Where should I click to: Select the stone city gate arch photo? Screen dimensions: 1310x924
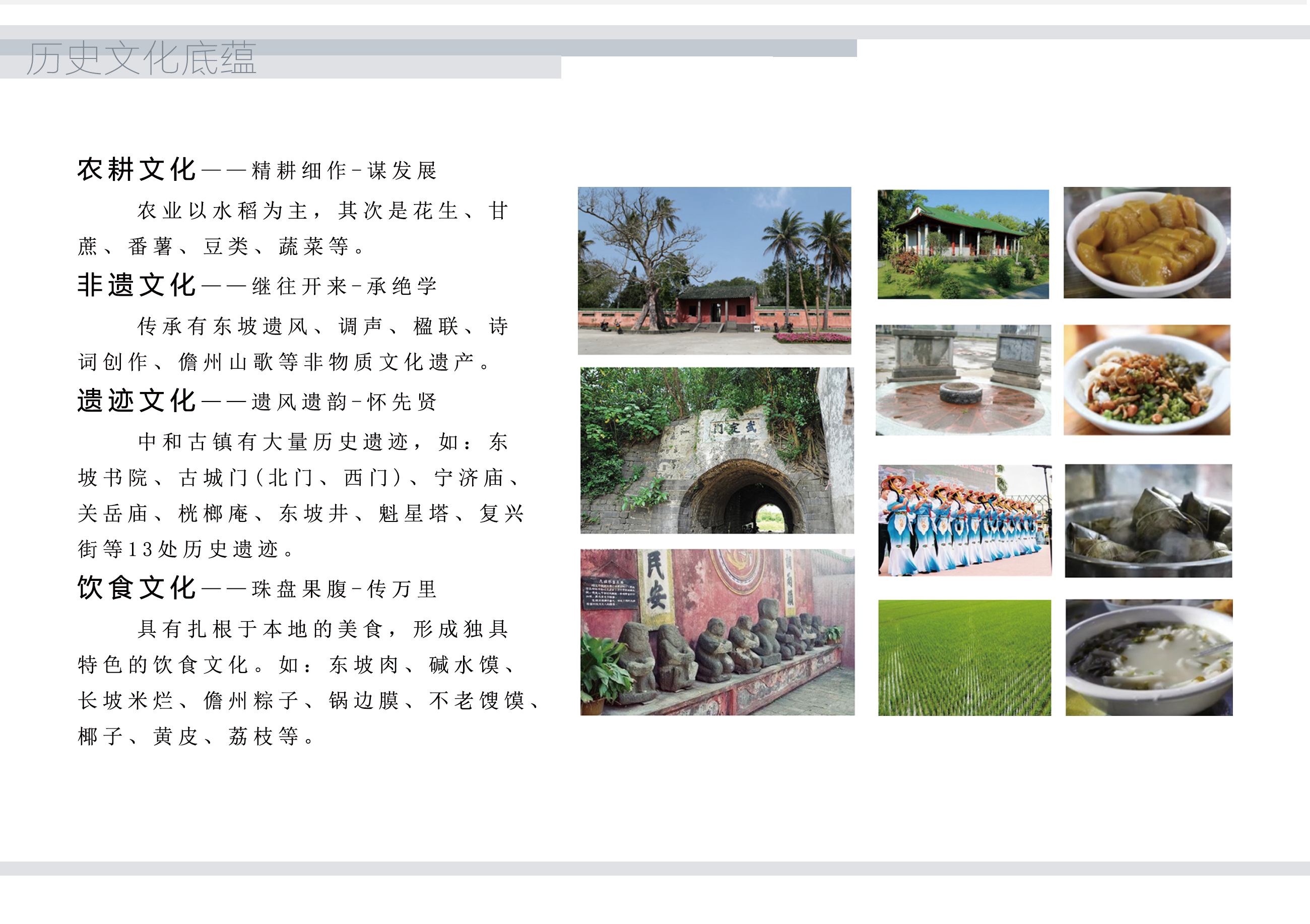717,450
